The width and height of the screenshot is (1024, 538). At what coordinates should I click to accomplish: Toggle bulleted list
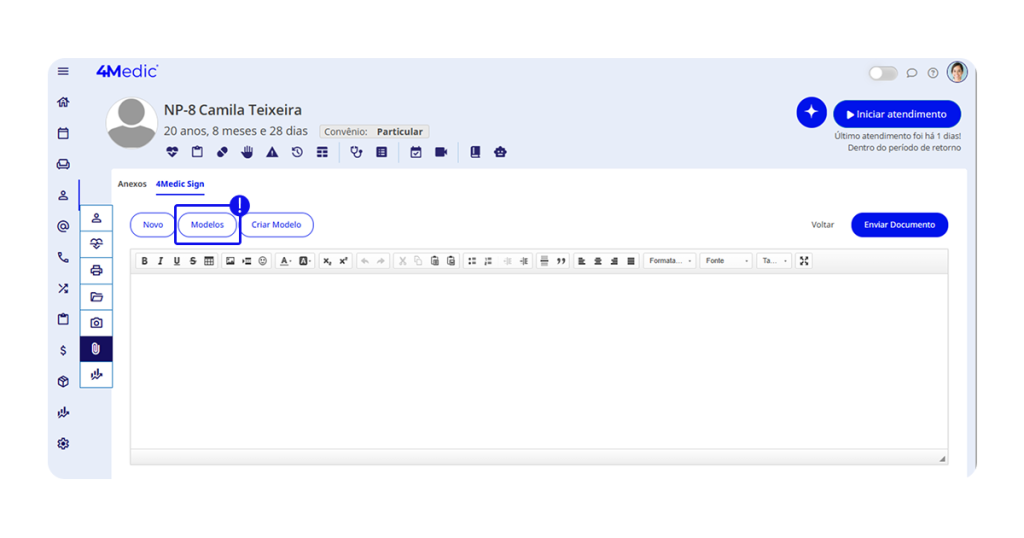472,261
